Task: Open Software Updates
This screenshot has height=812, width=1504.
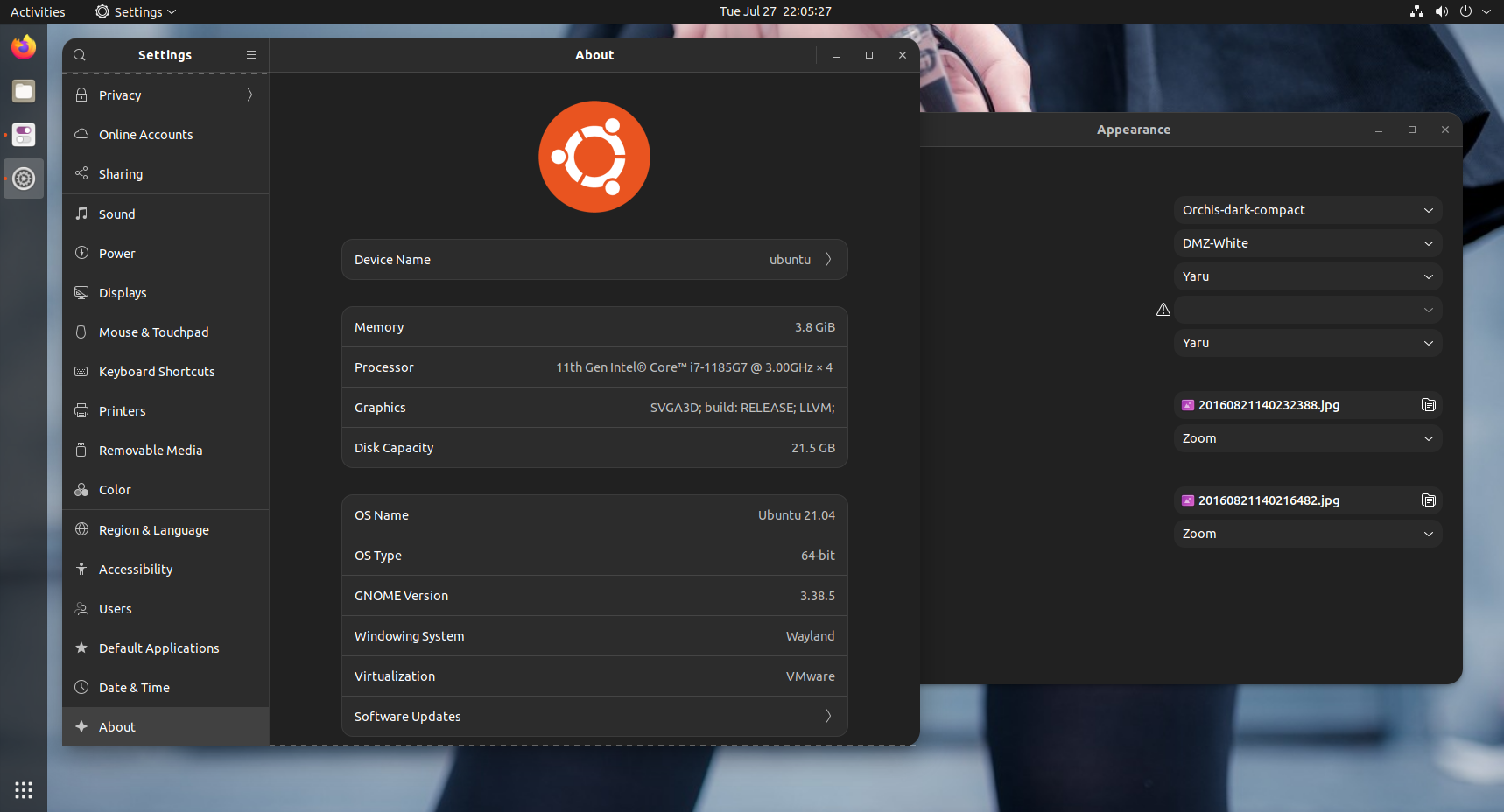Action: (594, 716)
